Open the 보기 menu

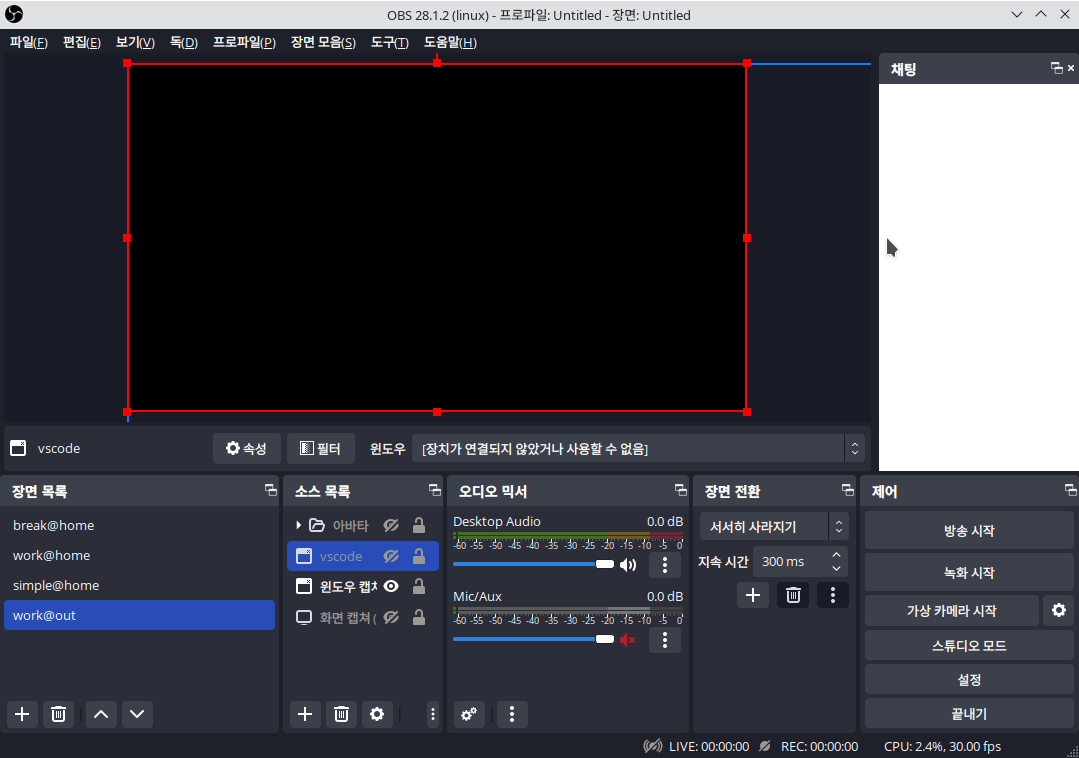[135, 43]
